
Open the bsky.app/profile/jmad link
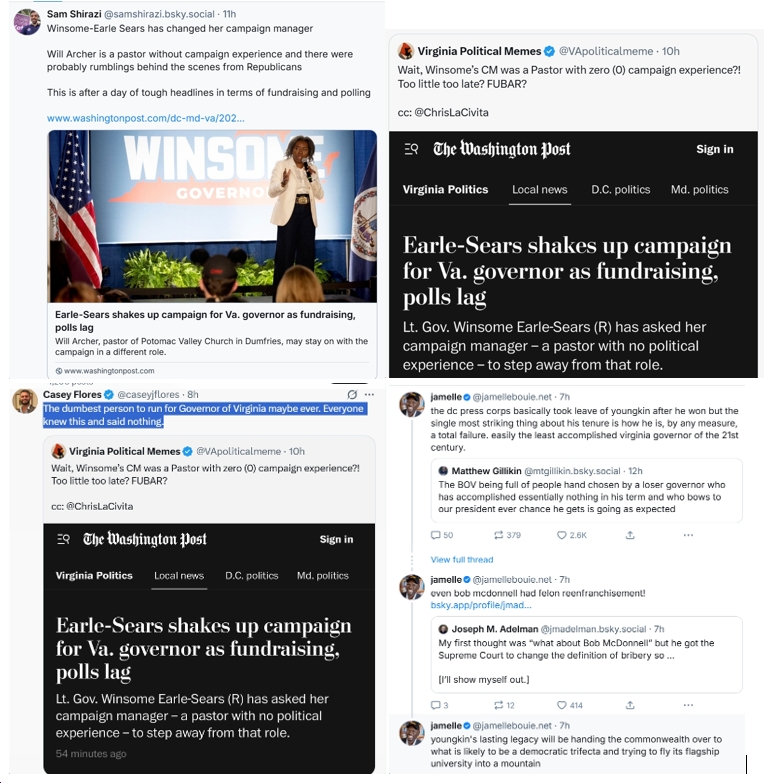pyautogui.click(x=481, y=605)
